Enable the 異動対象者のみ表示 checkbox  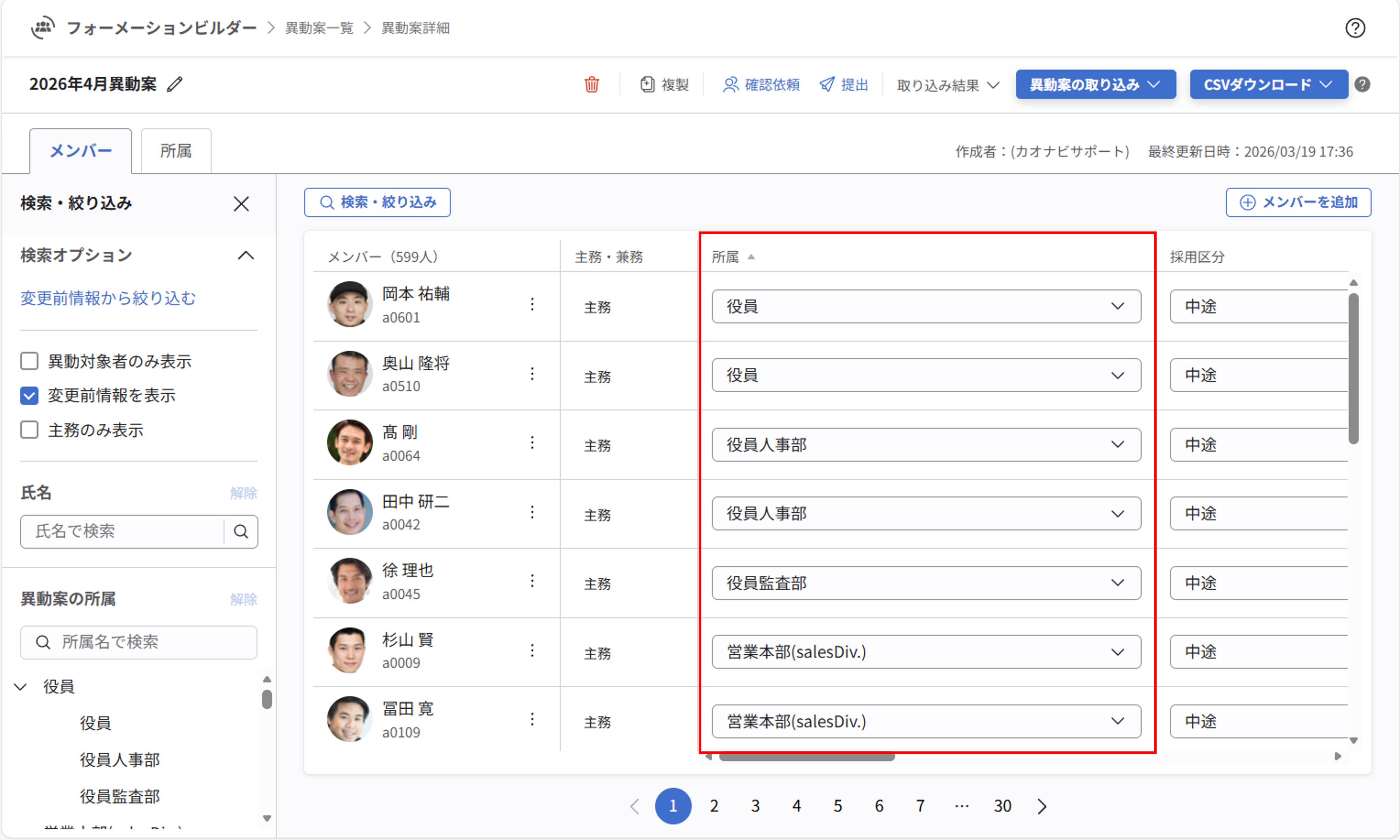coord(30,361)
